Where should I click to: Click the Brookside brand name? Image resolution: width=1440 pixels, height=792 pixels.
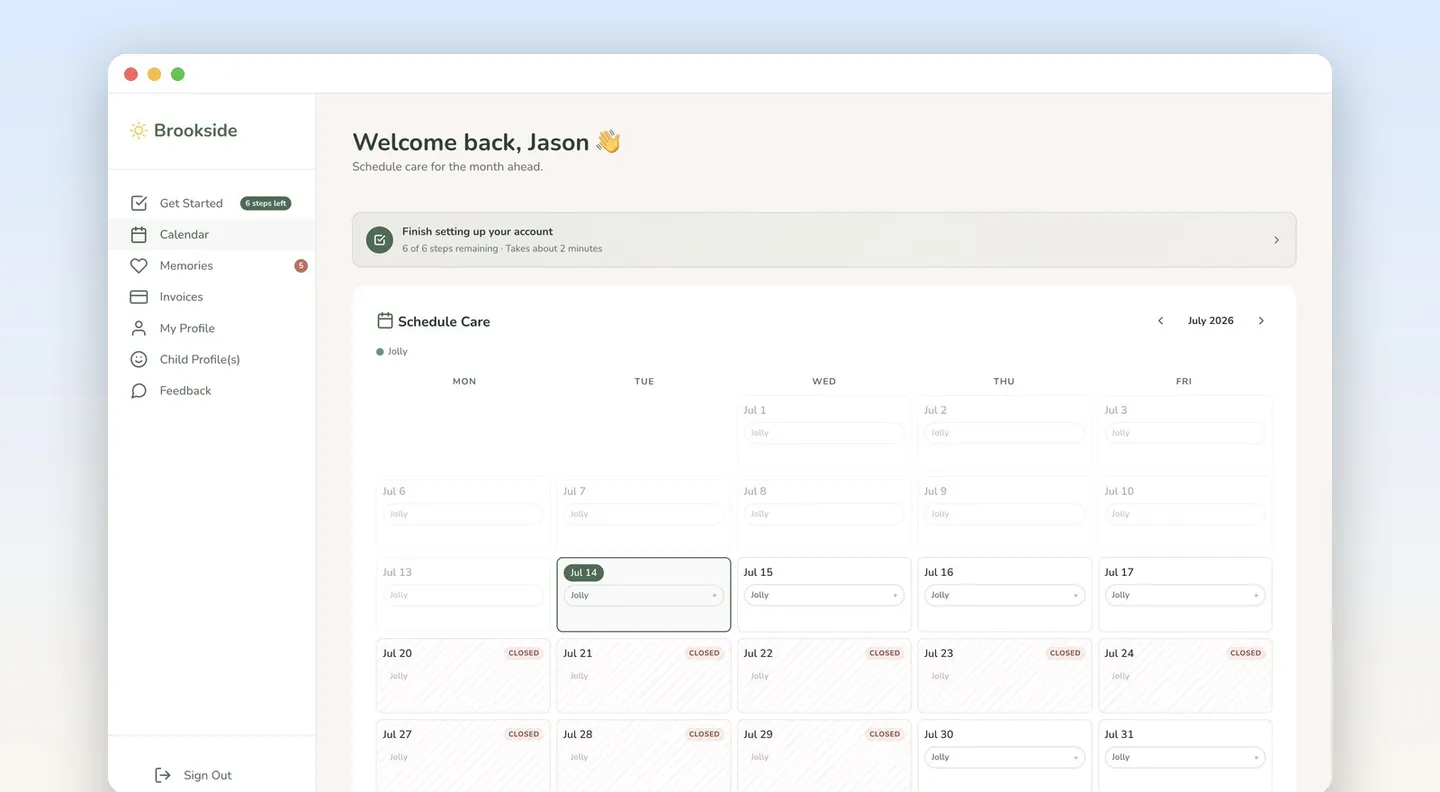coord(196,131)
